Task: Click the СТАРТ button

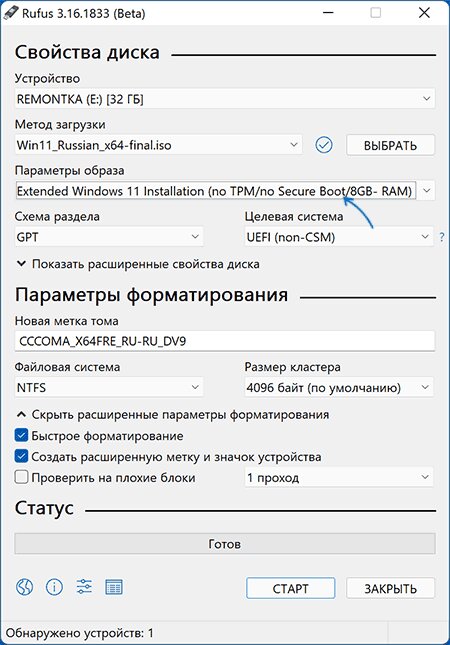Action: coord(290,588)
